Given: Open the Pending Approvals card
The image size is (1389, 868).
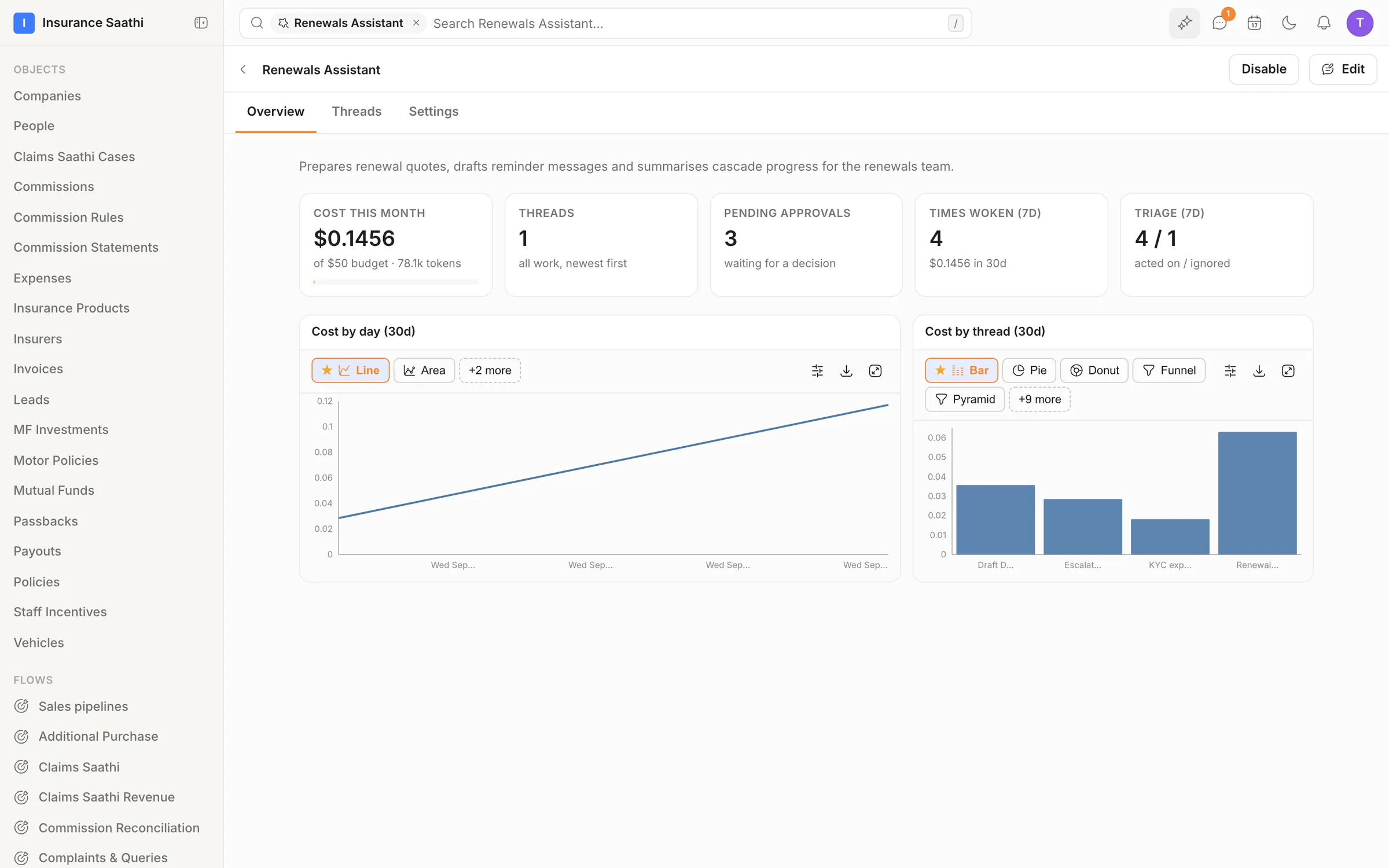Looking at the screenshot, I should tap(806, 245).
